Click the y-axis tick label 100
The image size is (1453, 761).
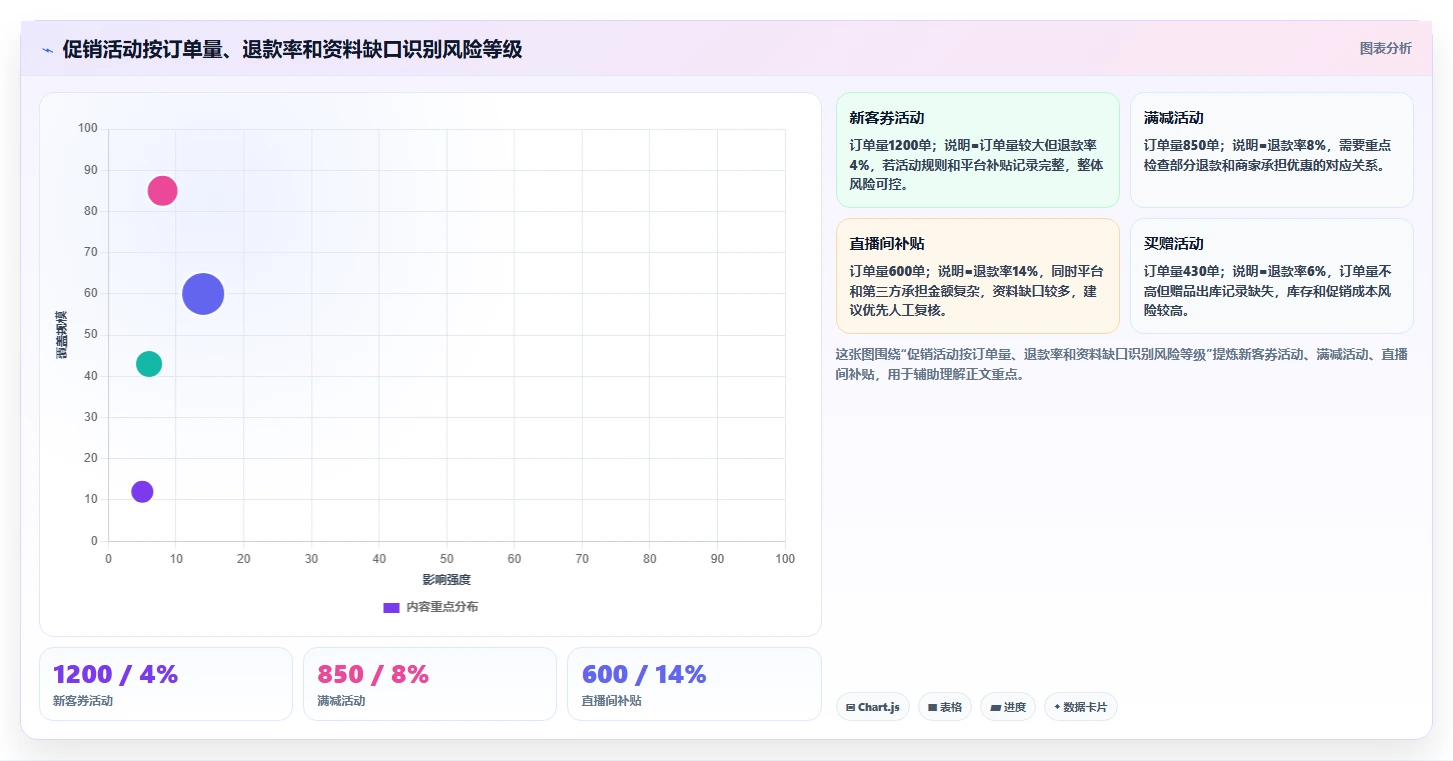point(88,128)
